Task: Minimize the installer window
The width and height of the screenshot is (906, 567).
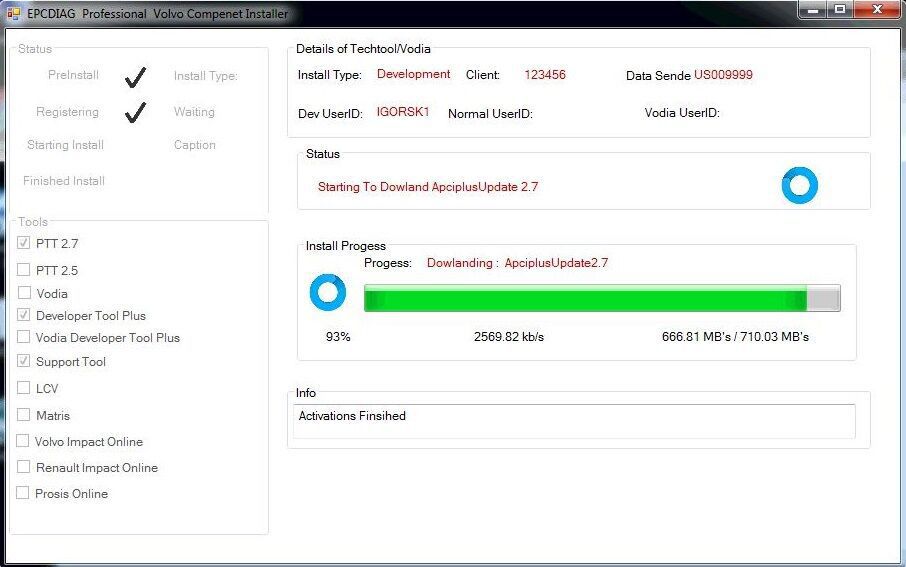Action: [x=814, y=10]
